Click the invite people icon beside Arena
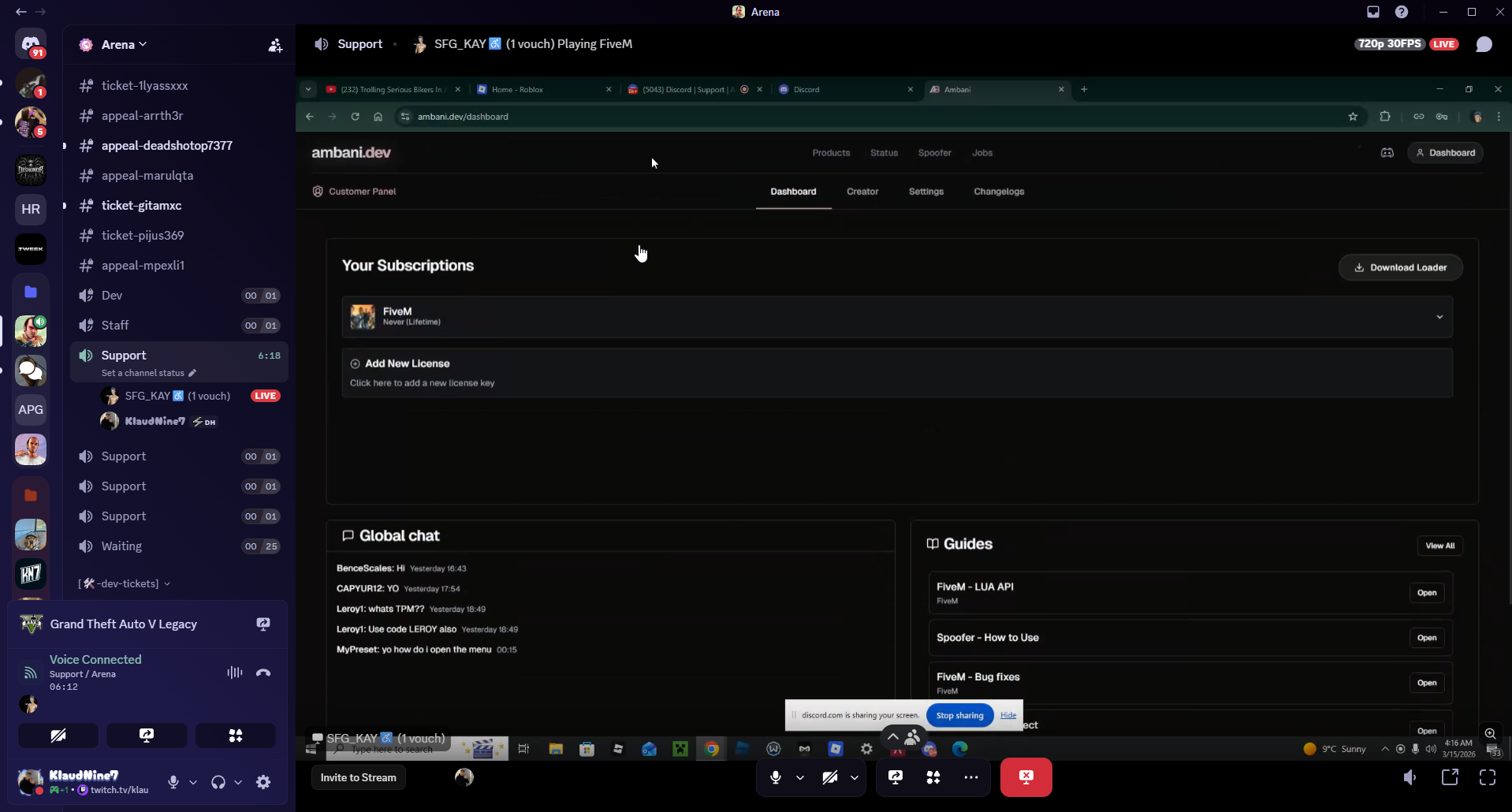 [275, 45]
